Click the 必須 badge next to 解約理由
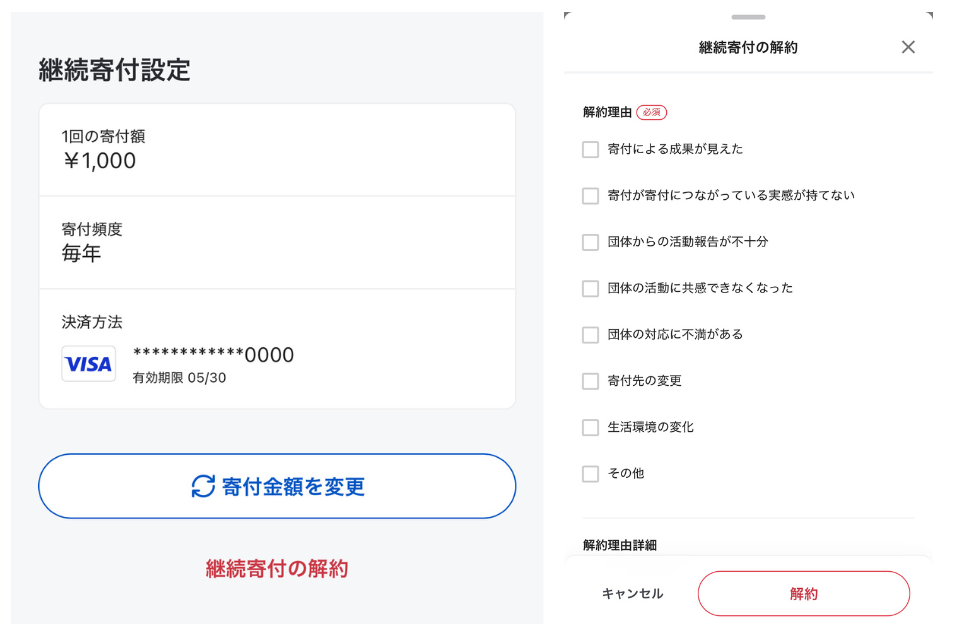 (x=651, y=112)
